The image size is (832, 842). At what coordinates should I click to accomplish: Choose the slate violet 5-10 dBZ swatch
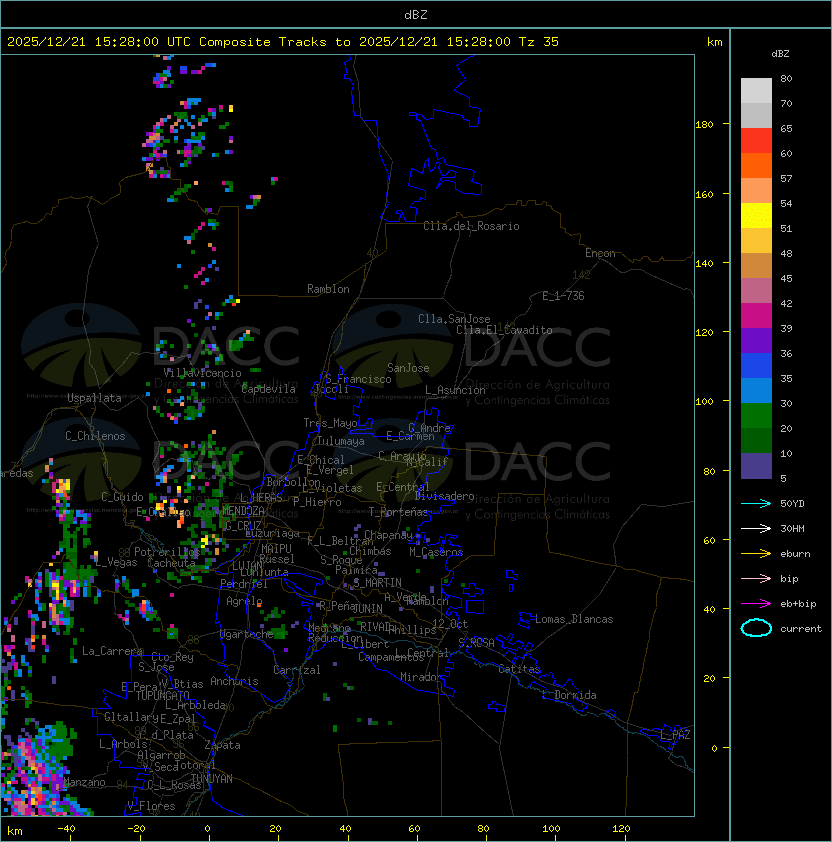(756, 466)
